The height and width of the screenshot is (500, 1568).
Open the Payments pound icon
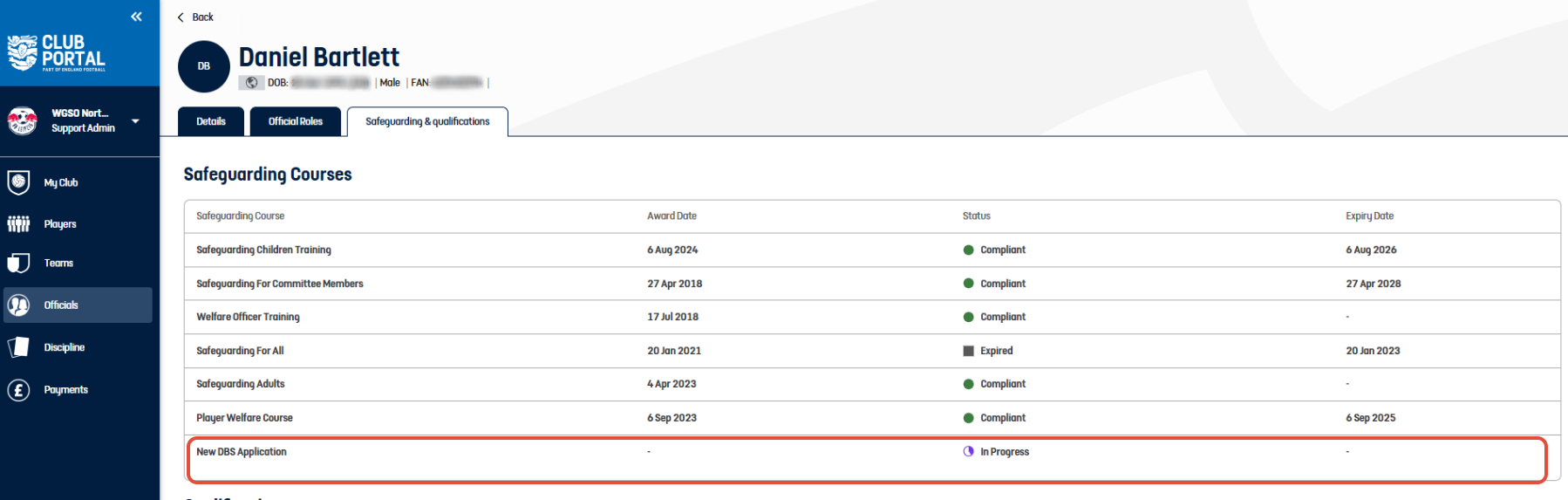coord(18,390)
